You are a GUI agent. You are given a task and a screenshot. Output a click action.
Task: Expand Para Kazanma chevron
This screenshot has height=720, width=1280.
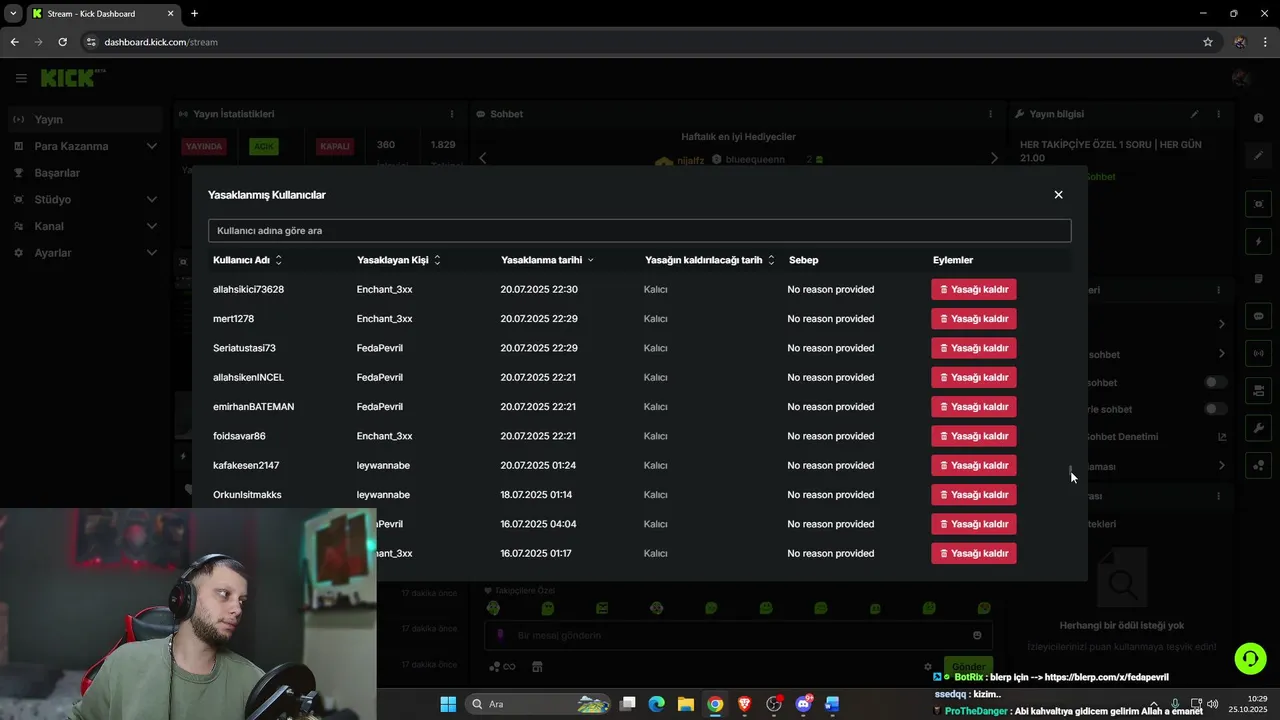(151, 146)
